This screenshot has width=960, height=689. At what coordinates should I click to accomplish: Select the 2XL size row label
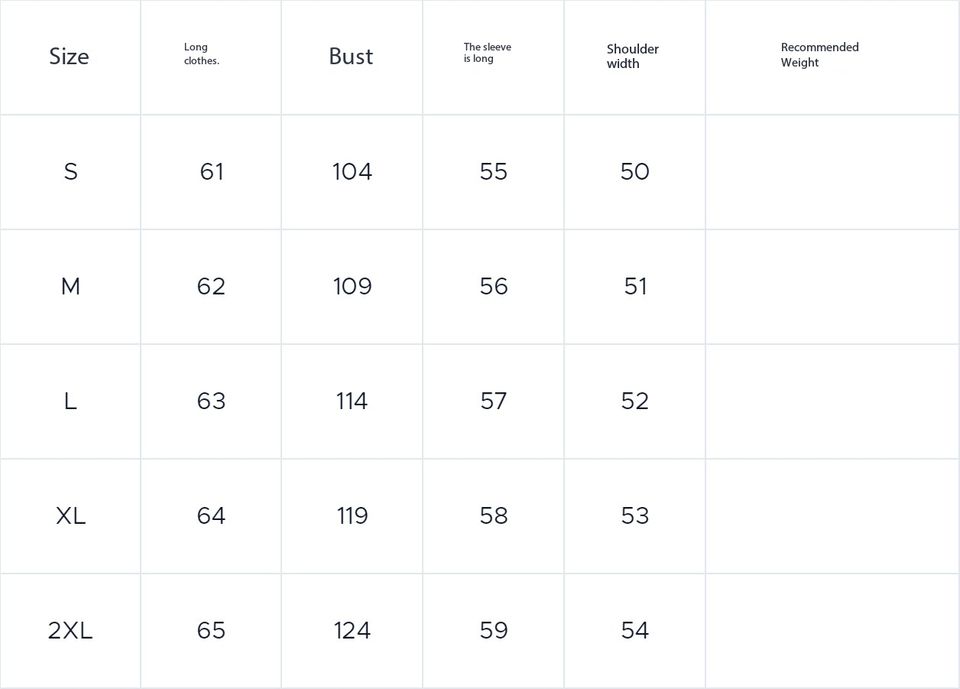(x=70, y=631)
